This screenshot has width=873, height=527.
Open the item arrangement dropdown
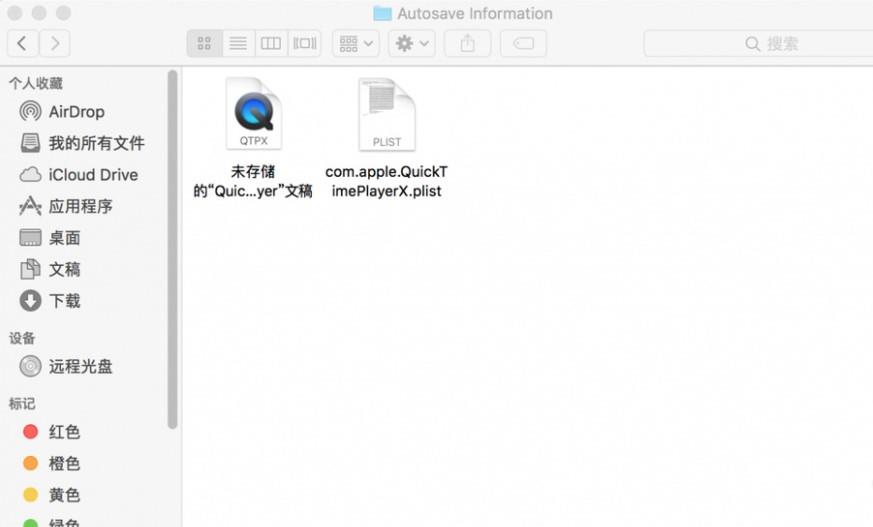[x=356, y=43]
